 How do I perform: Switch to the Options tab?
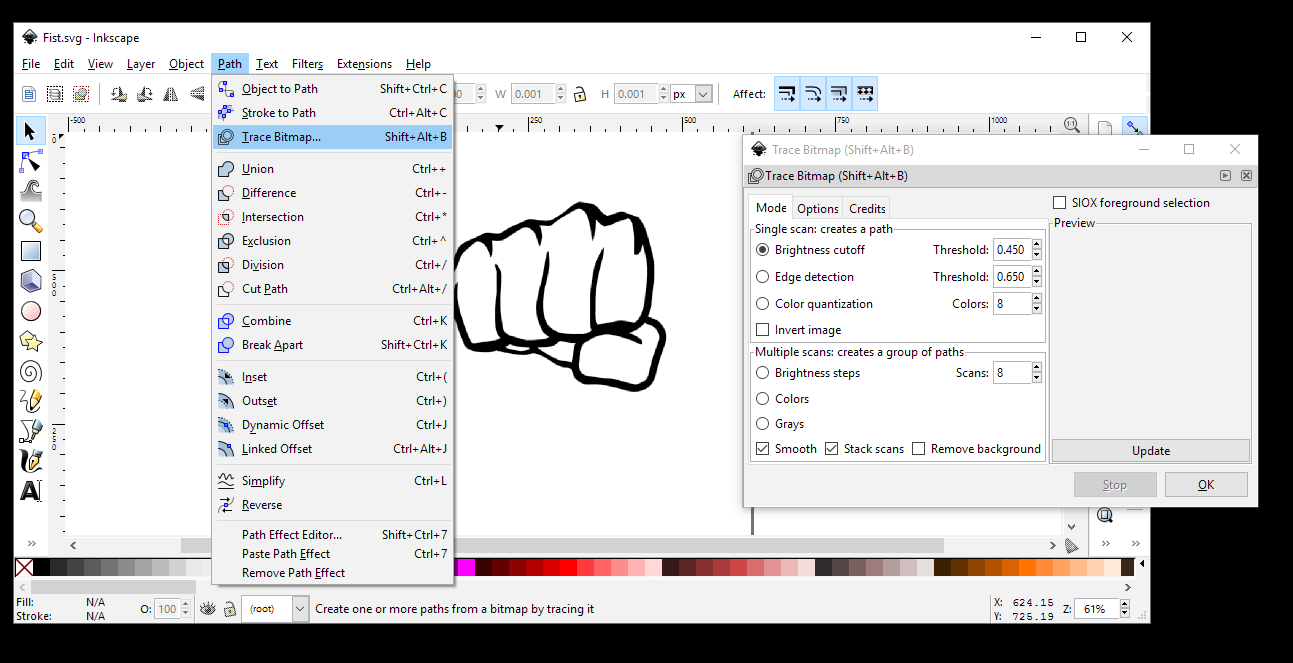817,208
